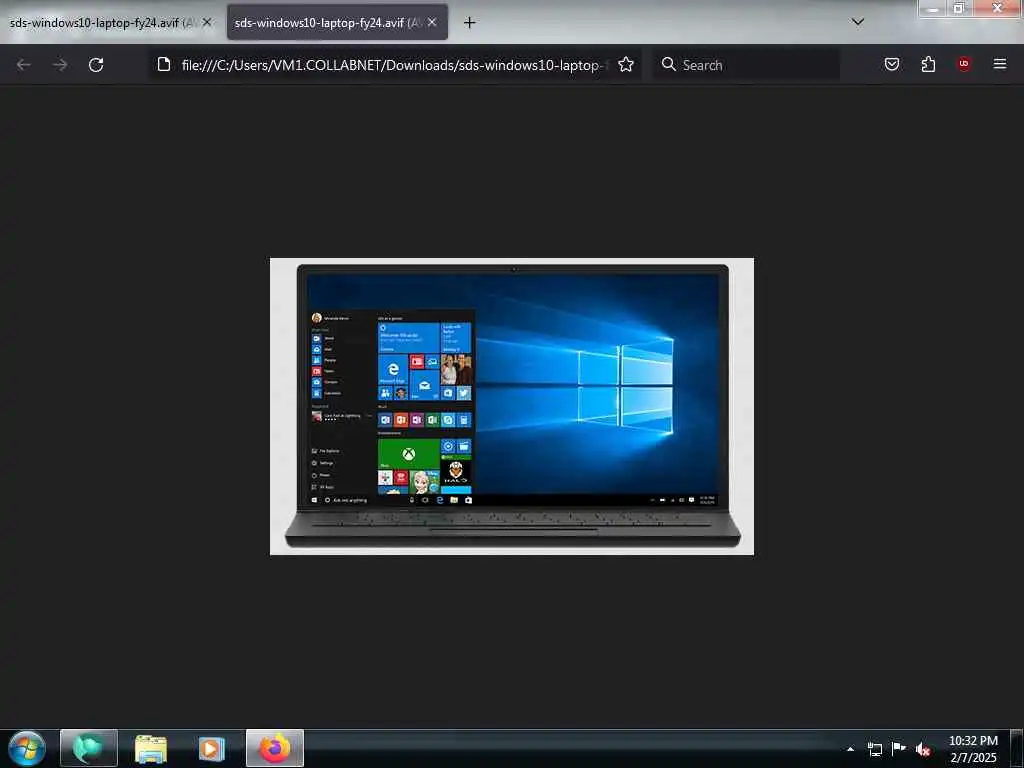Go forward using the forward arrow
This screenshot has width=1024, height=768.
coord(60,65)
